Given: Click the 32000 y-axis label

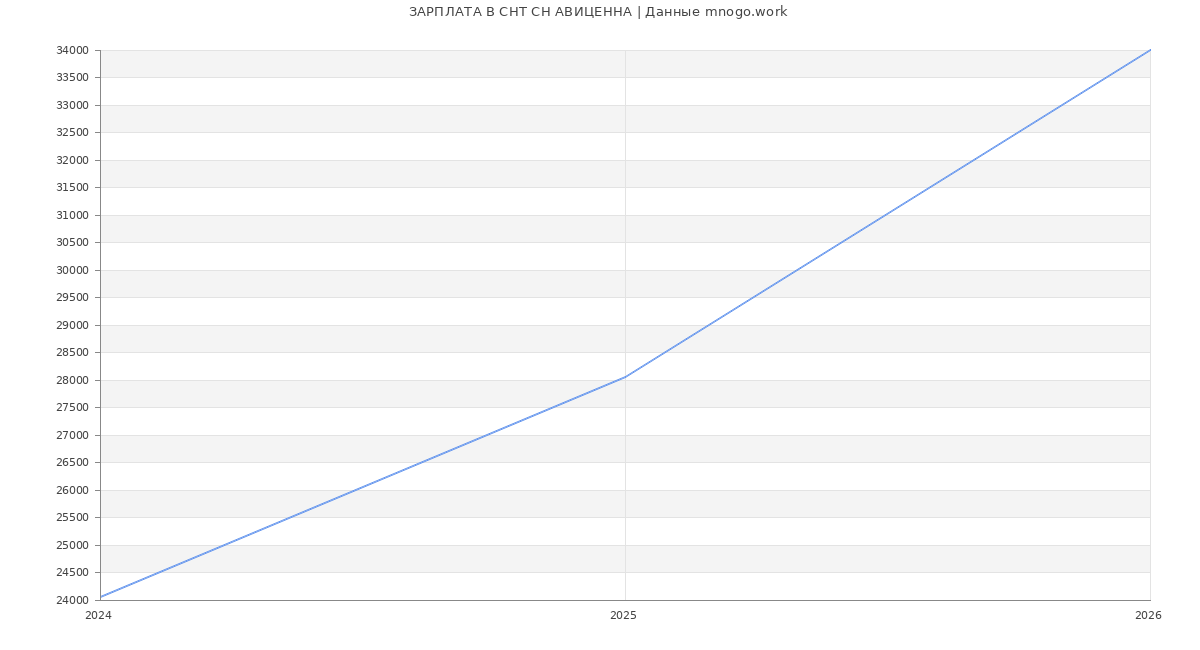Looking at the screenshot, I should (72, 160).
